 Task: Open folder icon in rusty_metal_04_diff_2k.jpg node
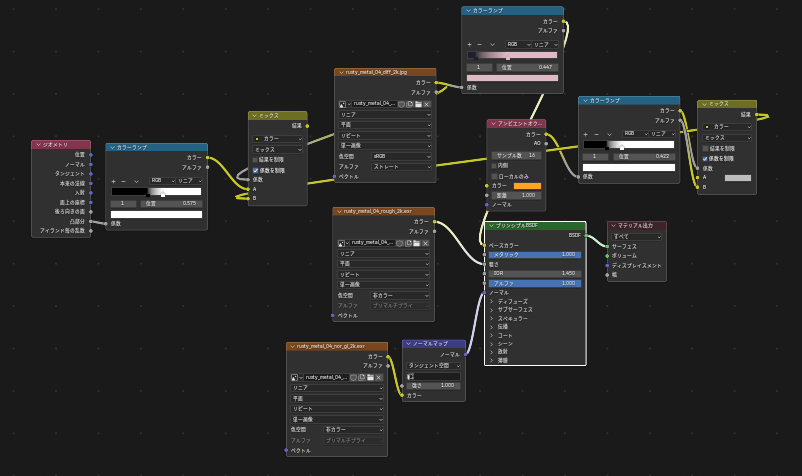418,104
